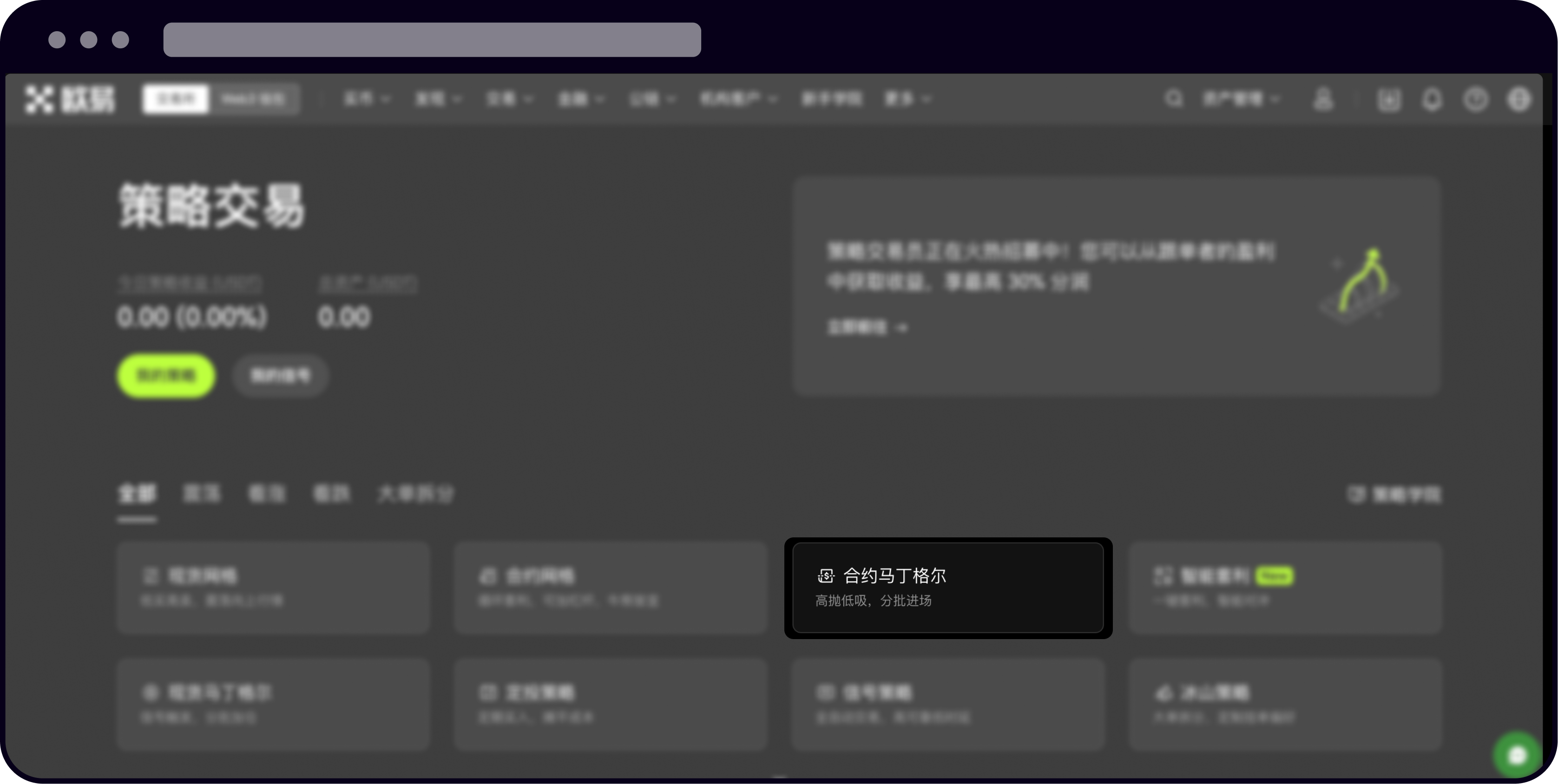The width and height of the screenshot is (1558, 784).
Task: Click the download app icon
Action: pos(1389,99)
